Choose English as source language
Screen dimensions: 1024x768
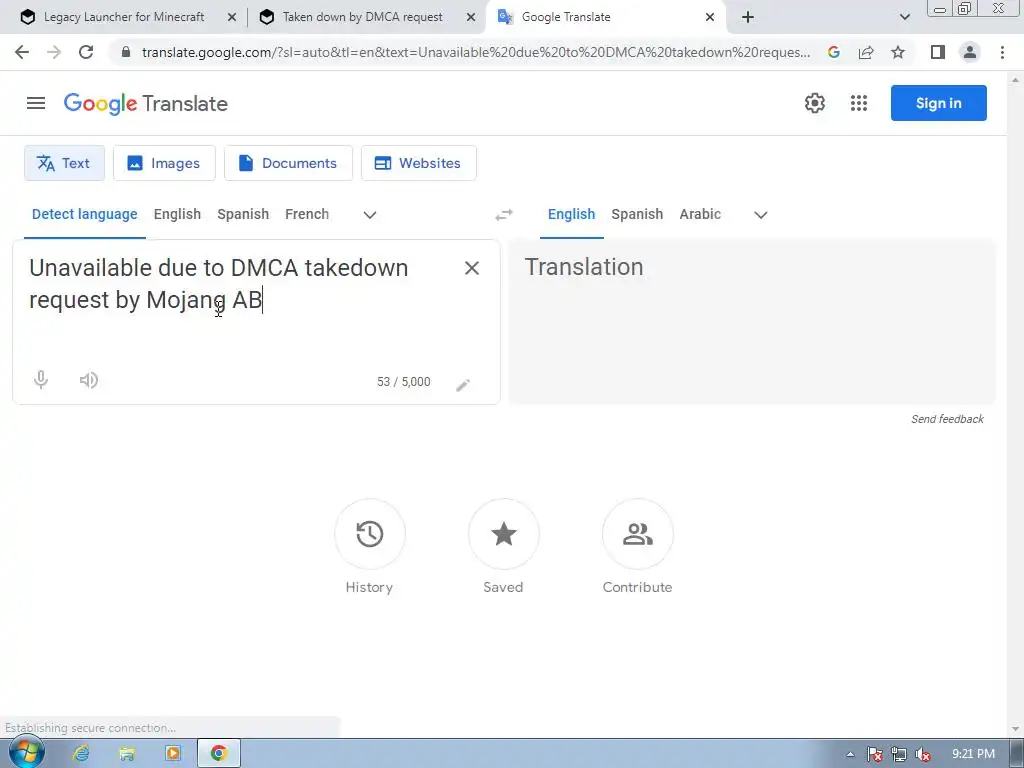coord(177,214)
